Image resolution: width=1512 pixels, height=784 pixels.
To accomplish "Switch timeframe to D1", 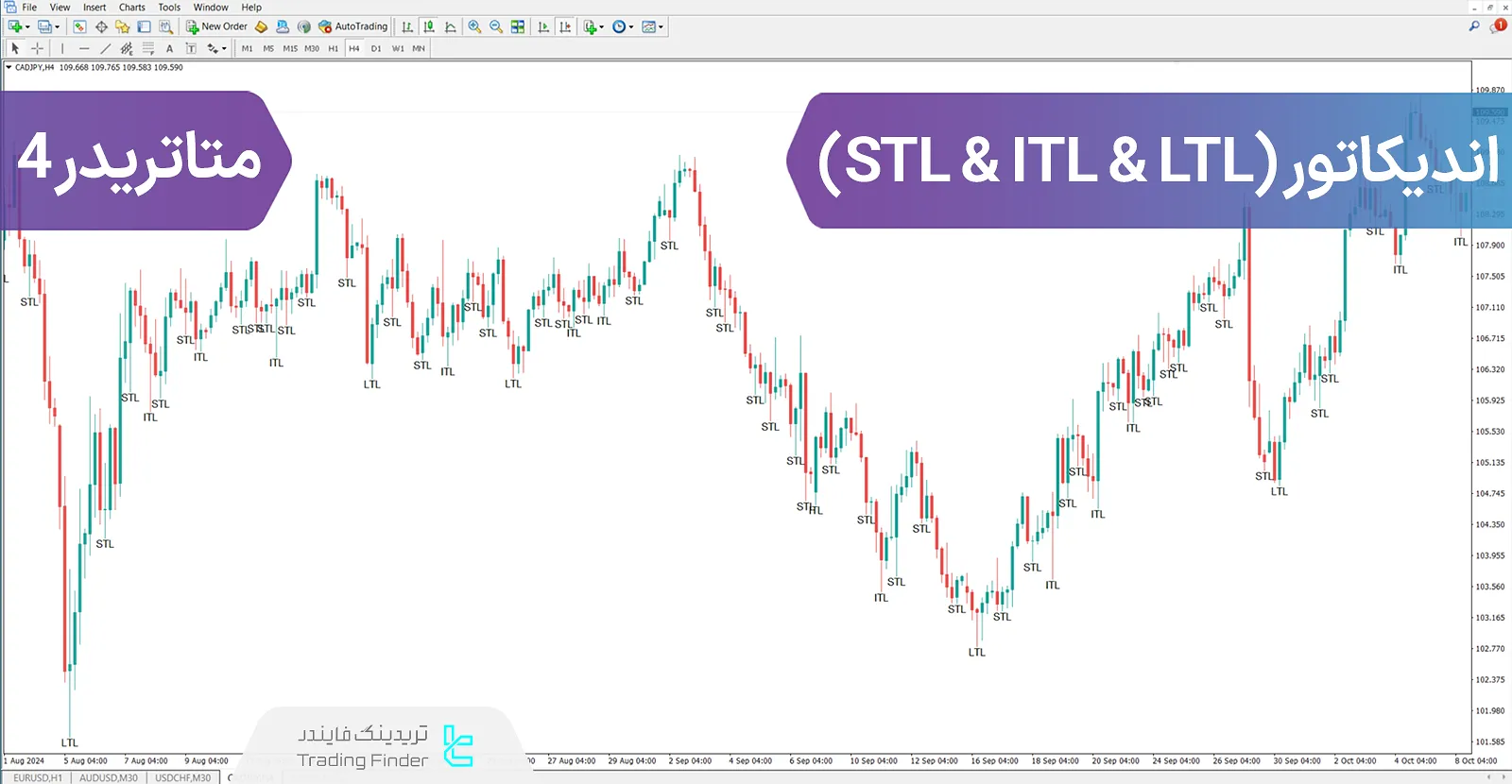I will pos(376,48).
